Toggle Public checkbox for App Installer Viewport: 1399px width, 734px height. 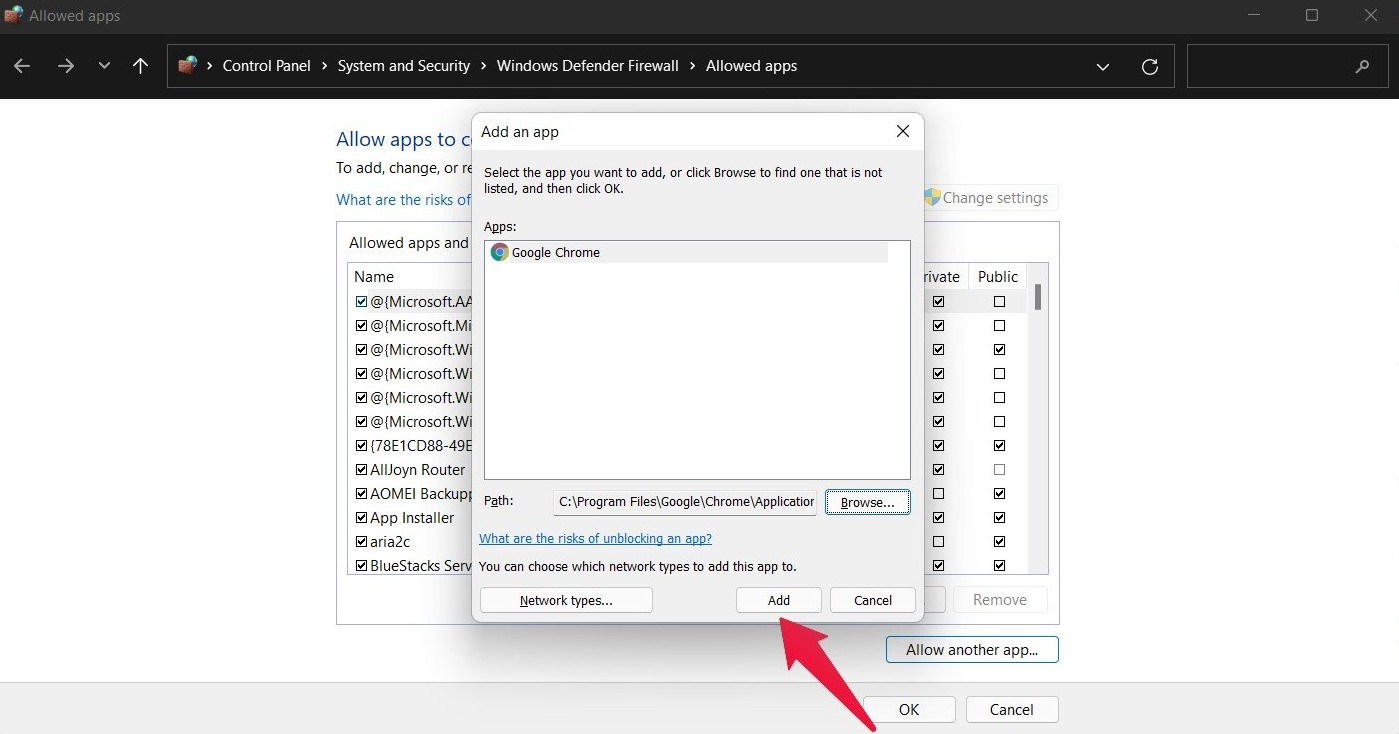999,518
